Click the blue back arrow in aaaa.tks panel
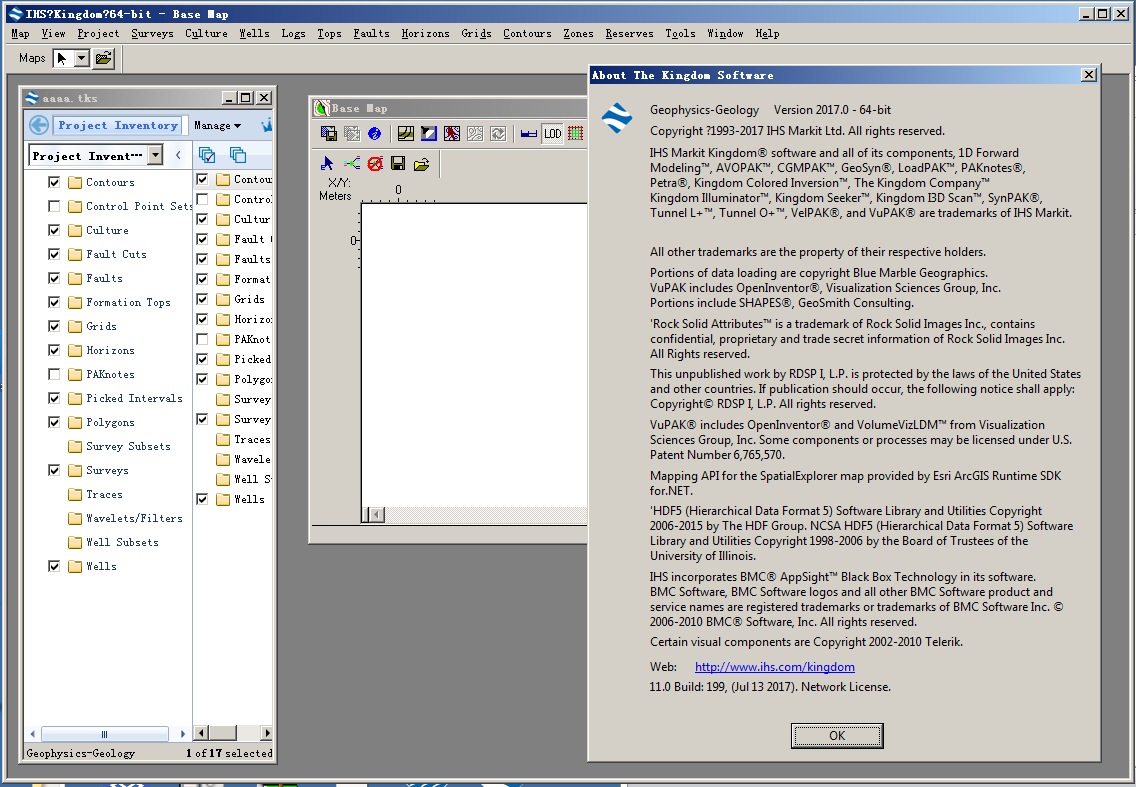The width and height of the screenshot is (1136, 787). coord(38,125)
